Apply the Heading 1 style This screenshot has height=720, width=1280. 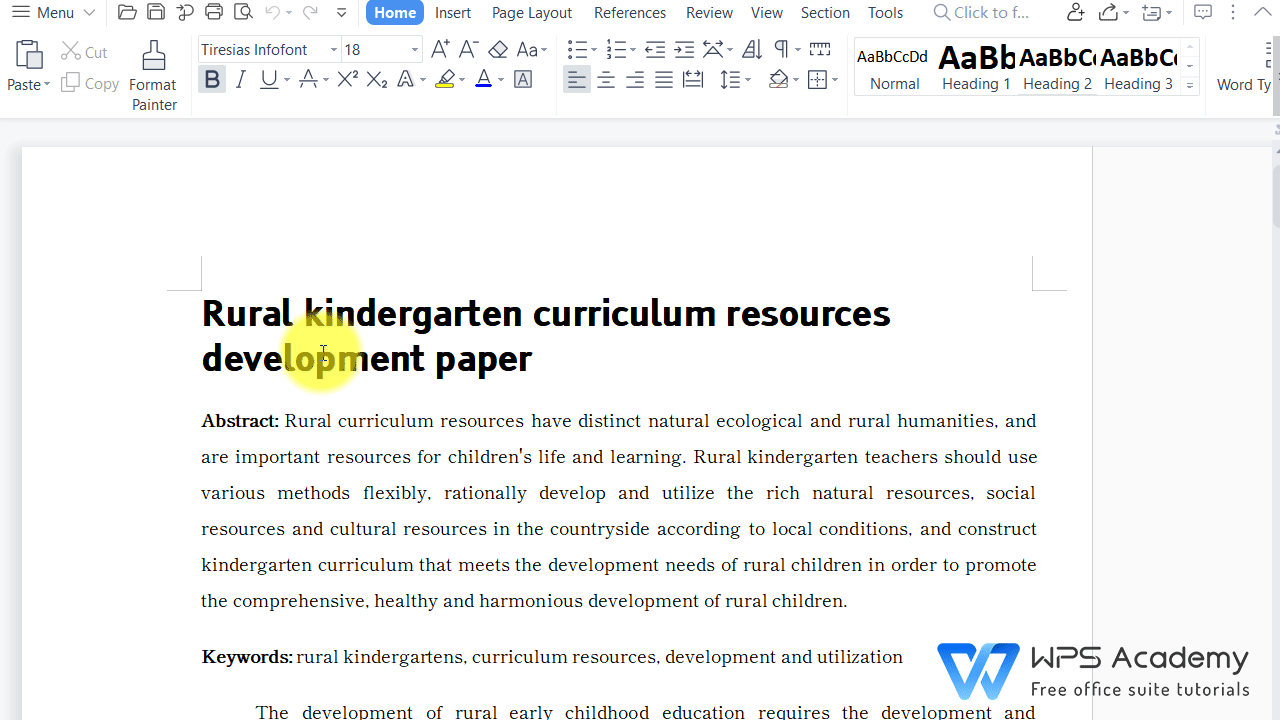click(x=976, y=67)
